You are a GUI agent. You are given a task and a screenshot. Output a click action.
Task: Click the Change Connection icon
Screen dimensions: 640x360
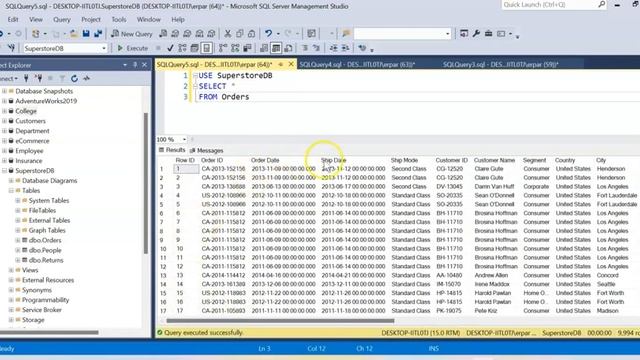(11, 48)
